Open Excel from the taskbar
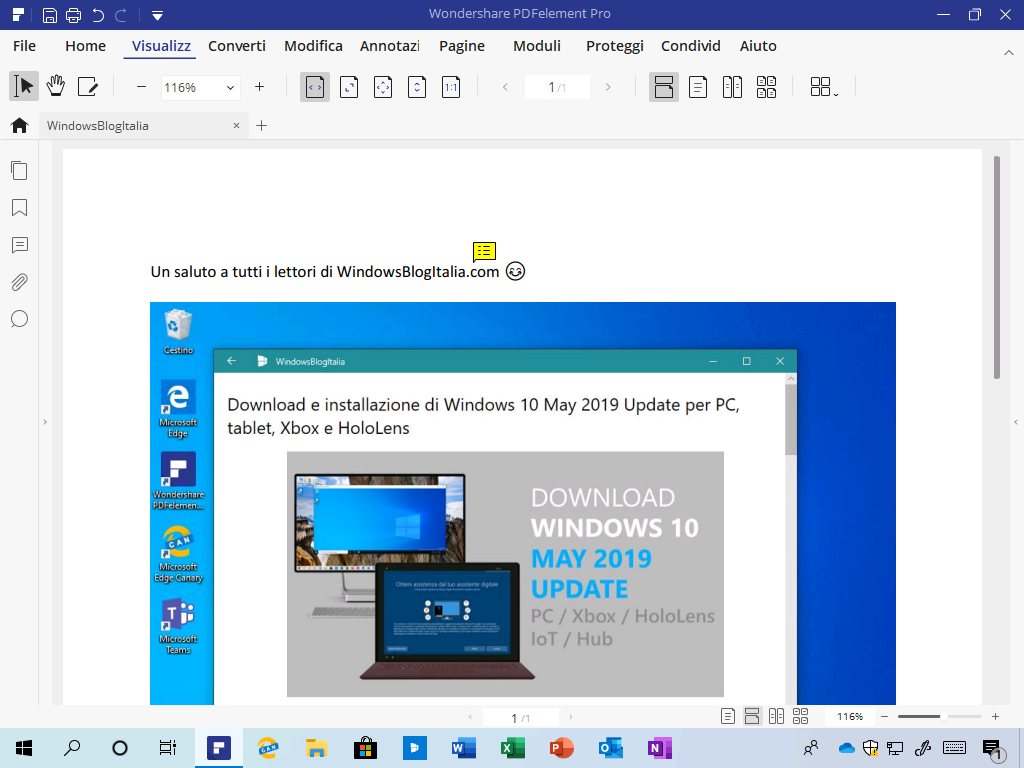Viewport: 1024px width, 768px height. [513, 748]
